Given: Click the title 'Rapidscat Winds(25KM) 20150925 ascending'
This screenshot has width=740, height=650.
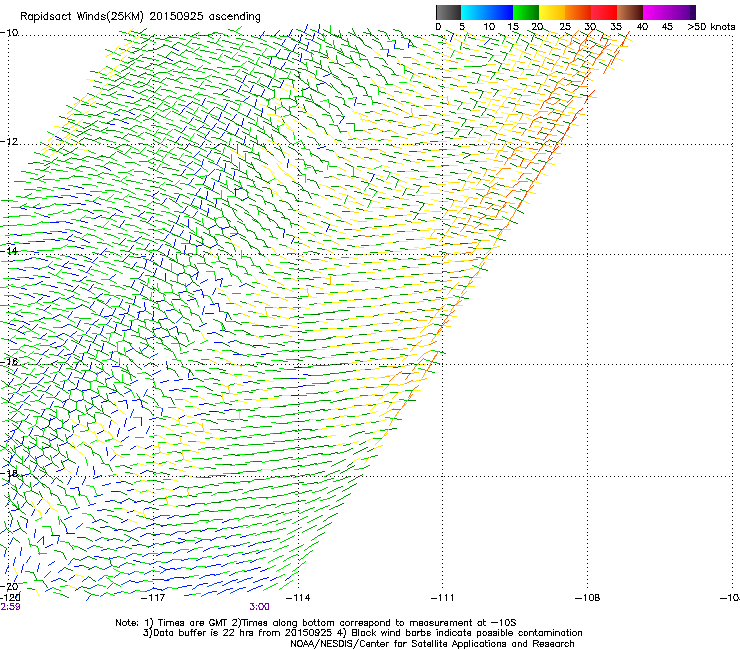Looking at the screenshot, I should pyautogui.click(x=140, y=17).
